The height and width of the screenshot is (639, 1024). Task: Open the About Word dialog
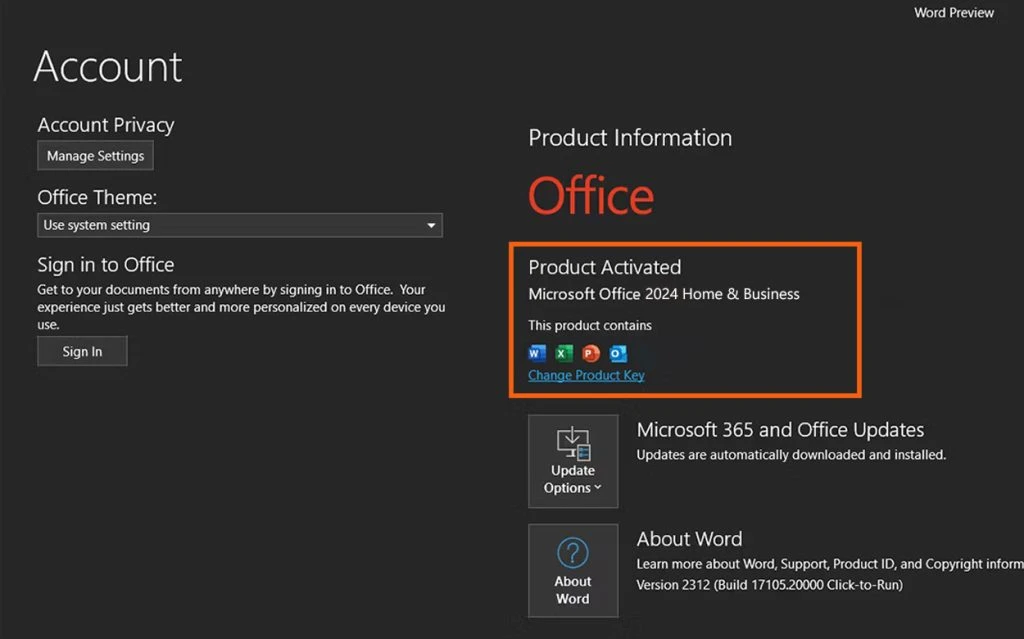click(573, 570)
